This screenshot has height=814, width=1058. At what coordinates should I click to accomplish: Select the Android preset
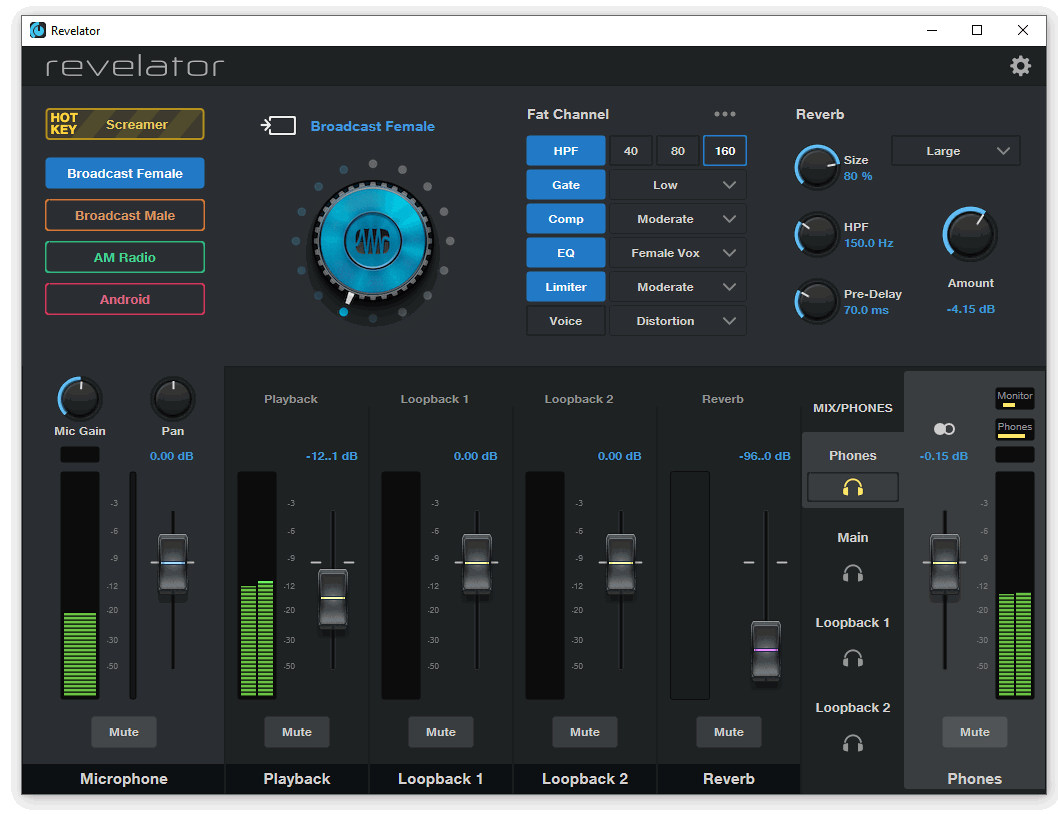[125, 299]
